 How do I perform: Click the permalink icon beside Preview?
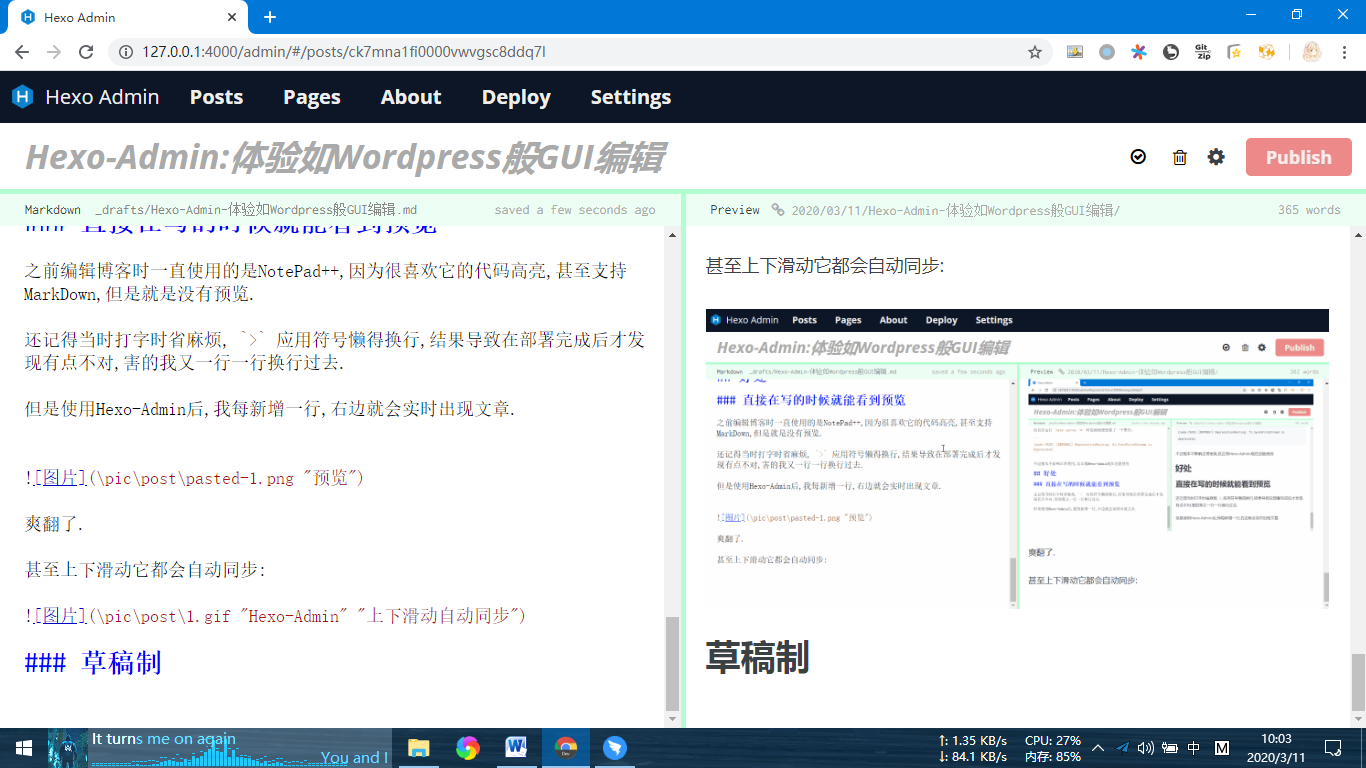coord(779,210)
